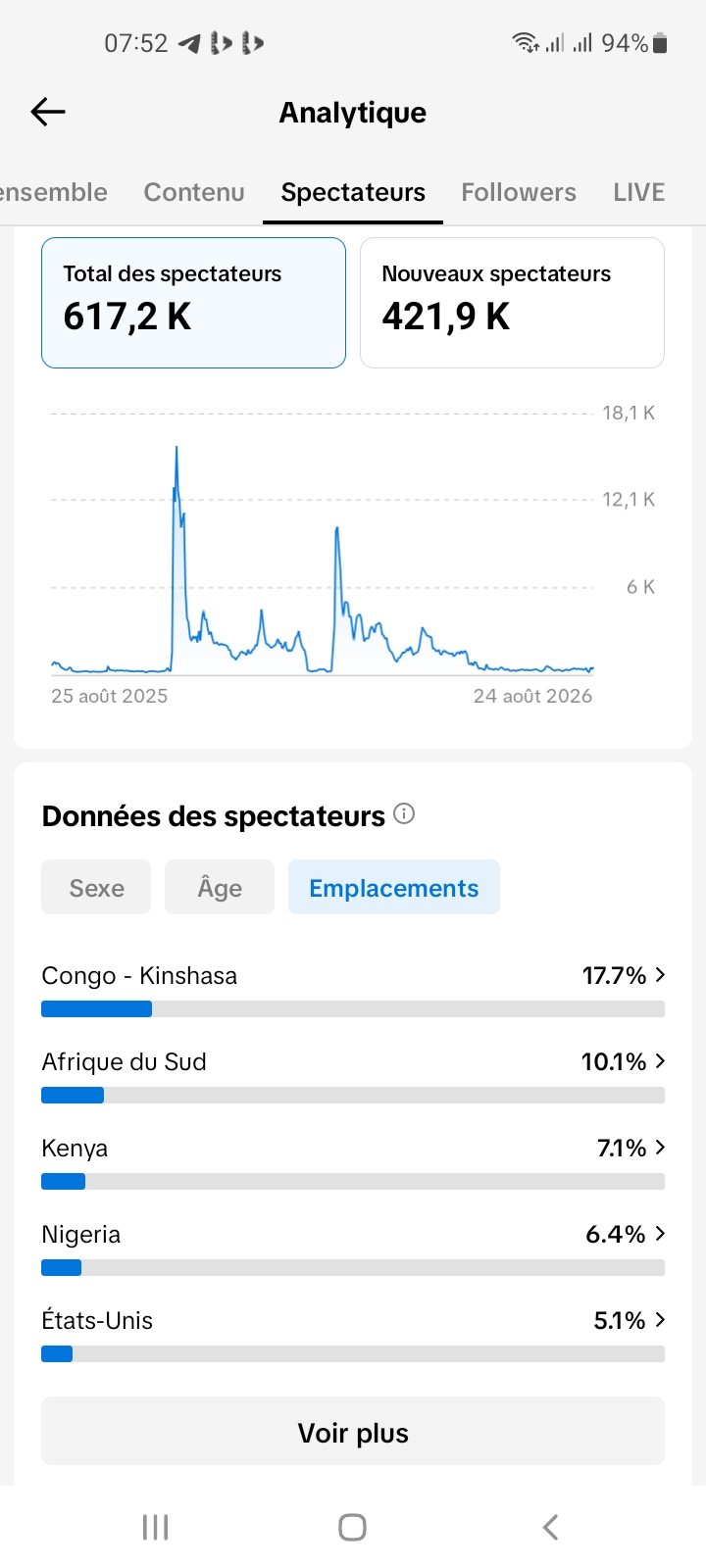The image size is (706, 1568).
Task: Tap the battery icon in status bar
Action: click(660, 43)
